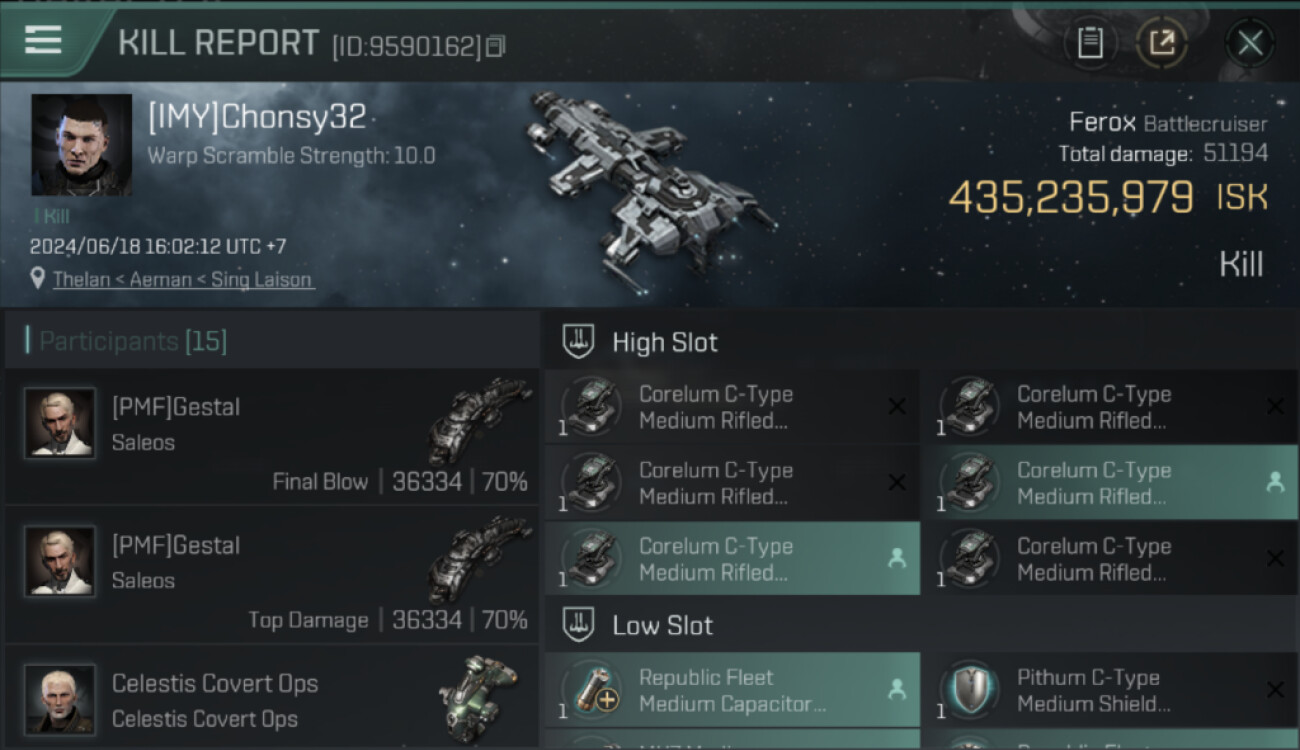1300x750 pixels.
Task: Click the Chonsy32 pilot portrait
Action: click(81, 144)
